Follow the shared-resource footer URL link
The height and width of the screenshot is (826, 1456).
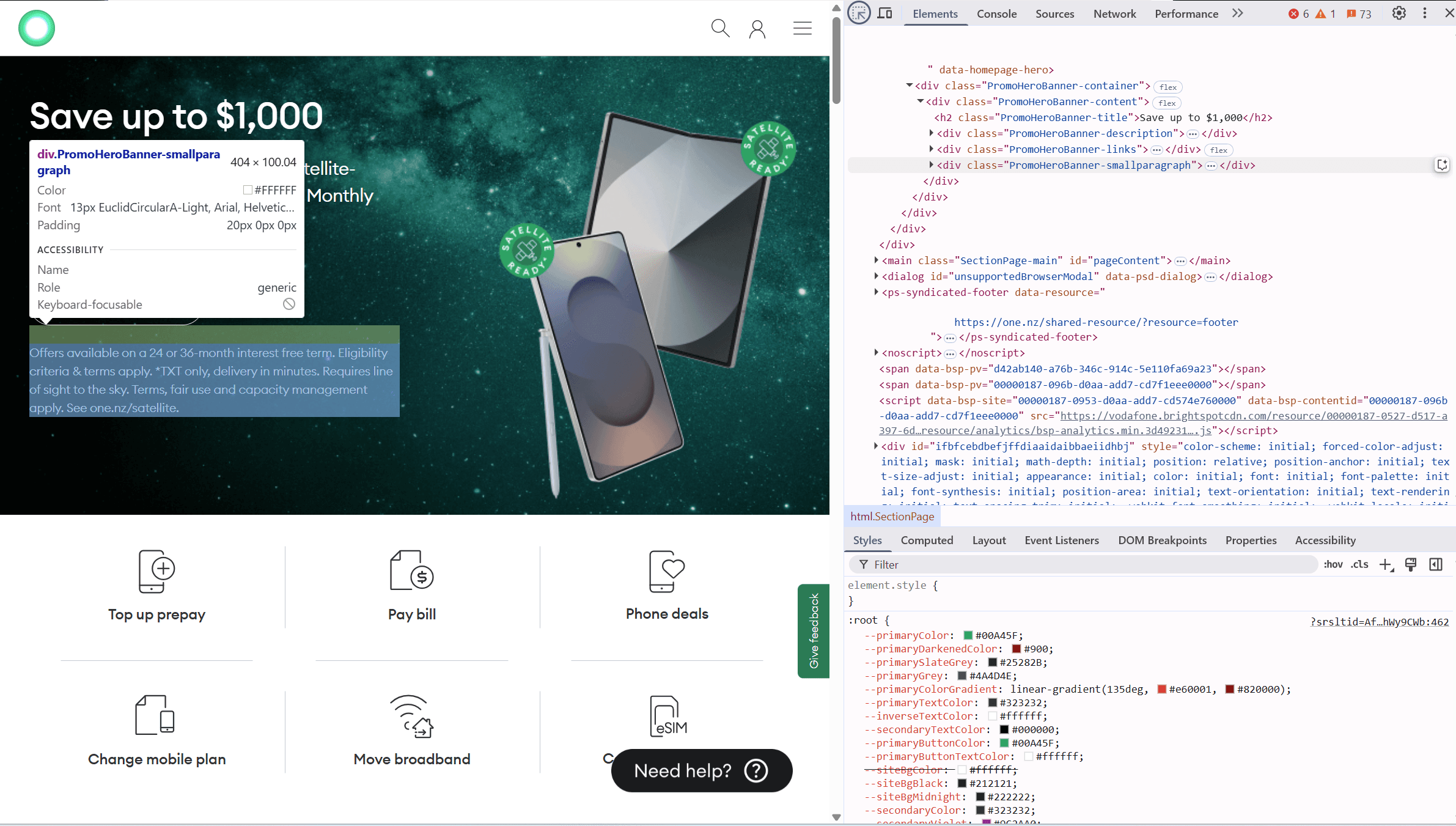(x=1096, y=322)
